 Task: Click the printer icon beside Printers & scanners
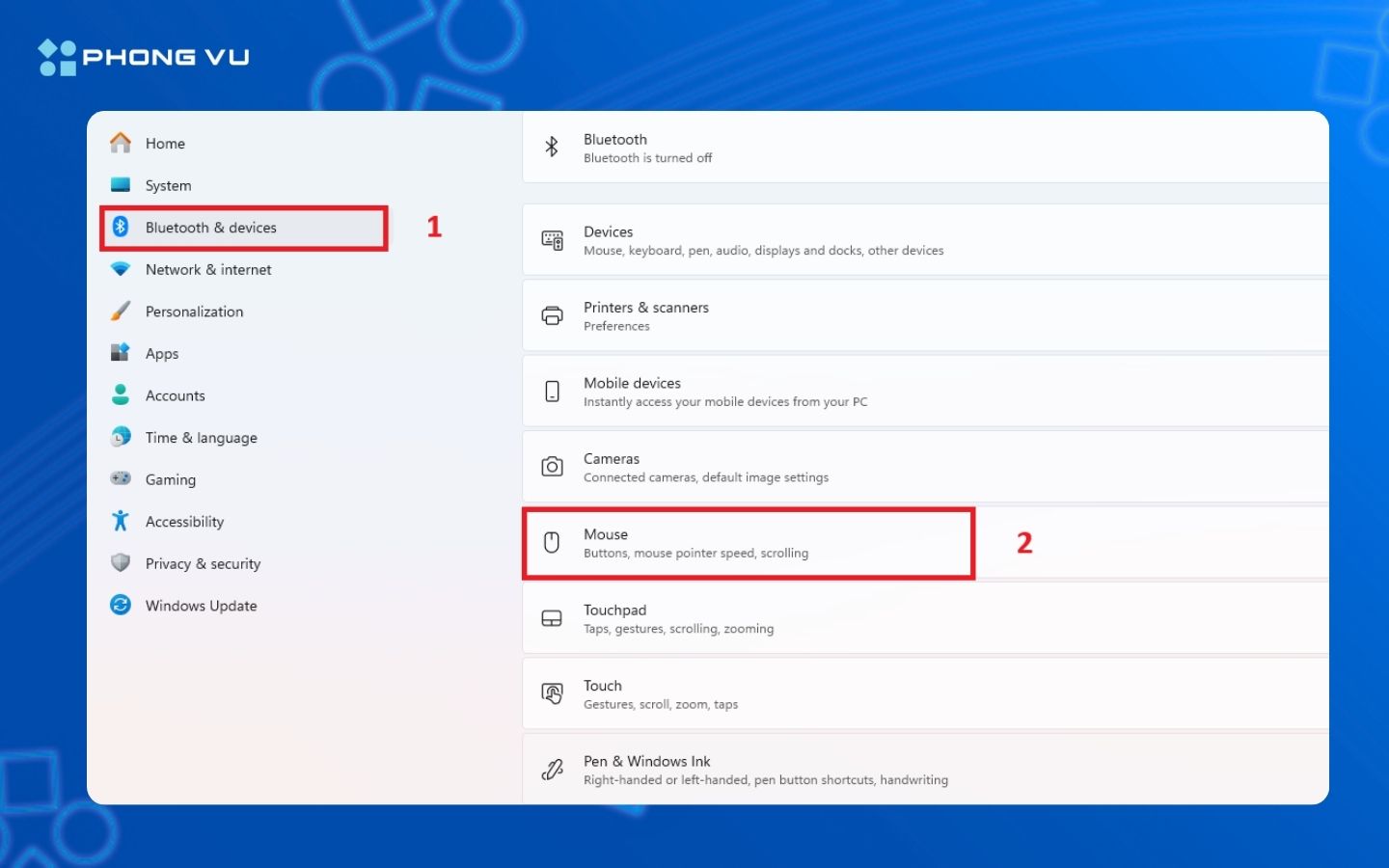tap(552, 314)
